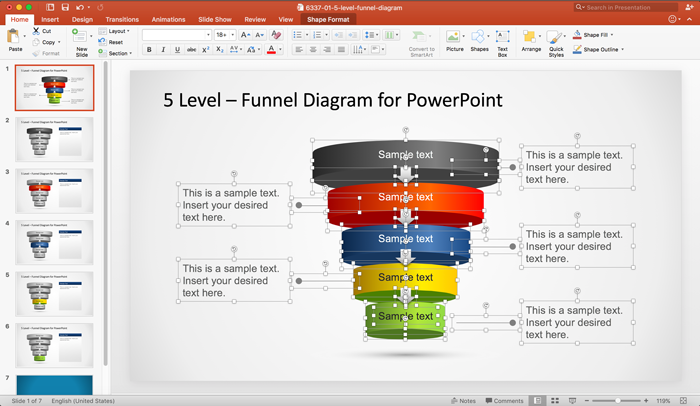The image size is (700, 406).
Task: Collapse the ribbon with the chevron
Action: click(x=689, y=19)
